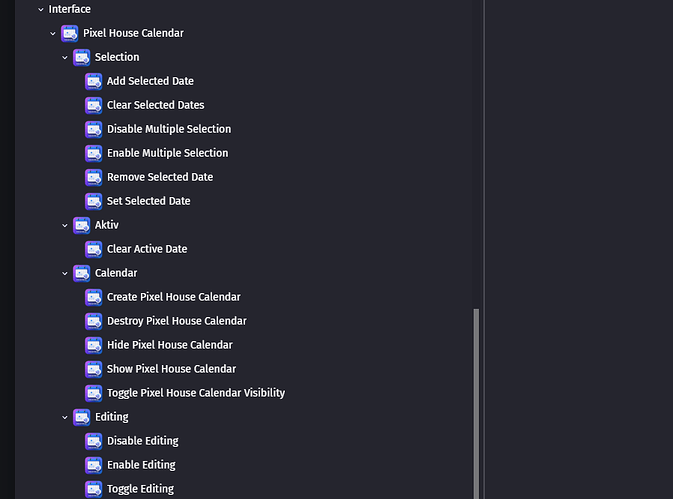Click the Destroy Pixel House Calendar icon
The height and width of the screenshot is (499, 673).
pos(94,321)
